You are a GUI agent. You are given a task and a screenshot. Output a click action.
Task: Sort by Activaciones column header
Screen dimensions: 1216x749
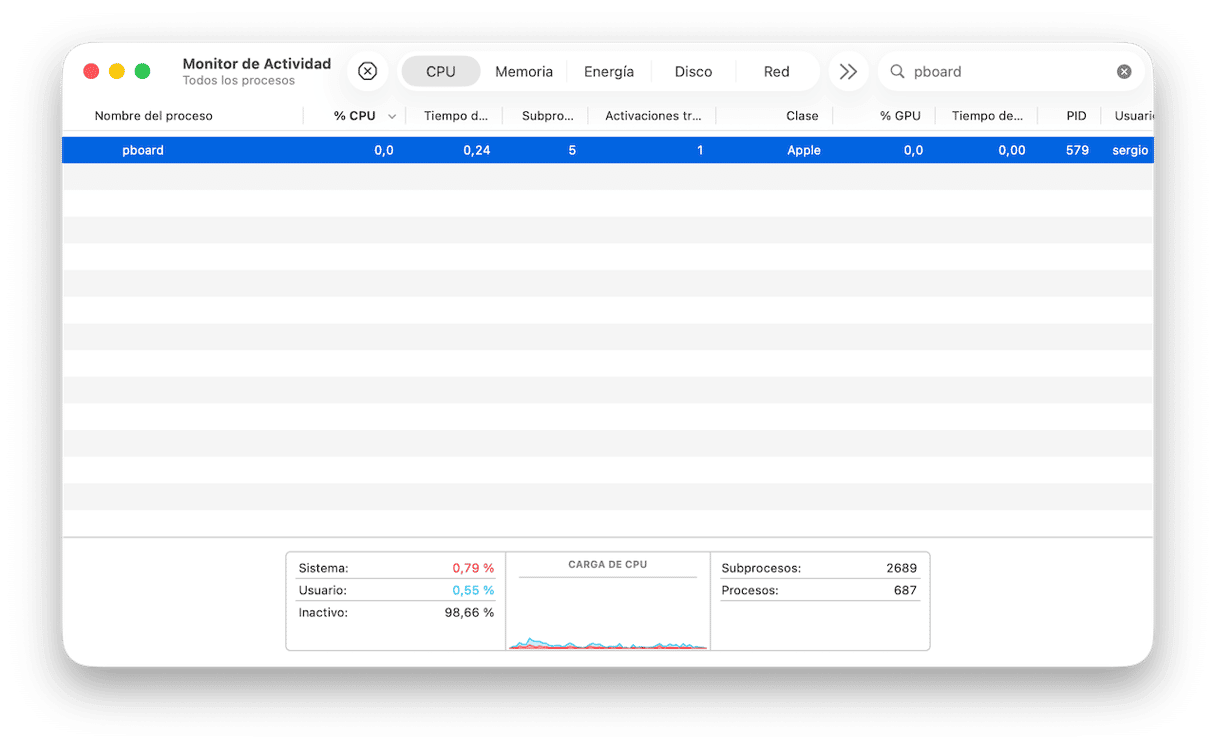(x=653, y=116)
